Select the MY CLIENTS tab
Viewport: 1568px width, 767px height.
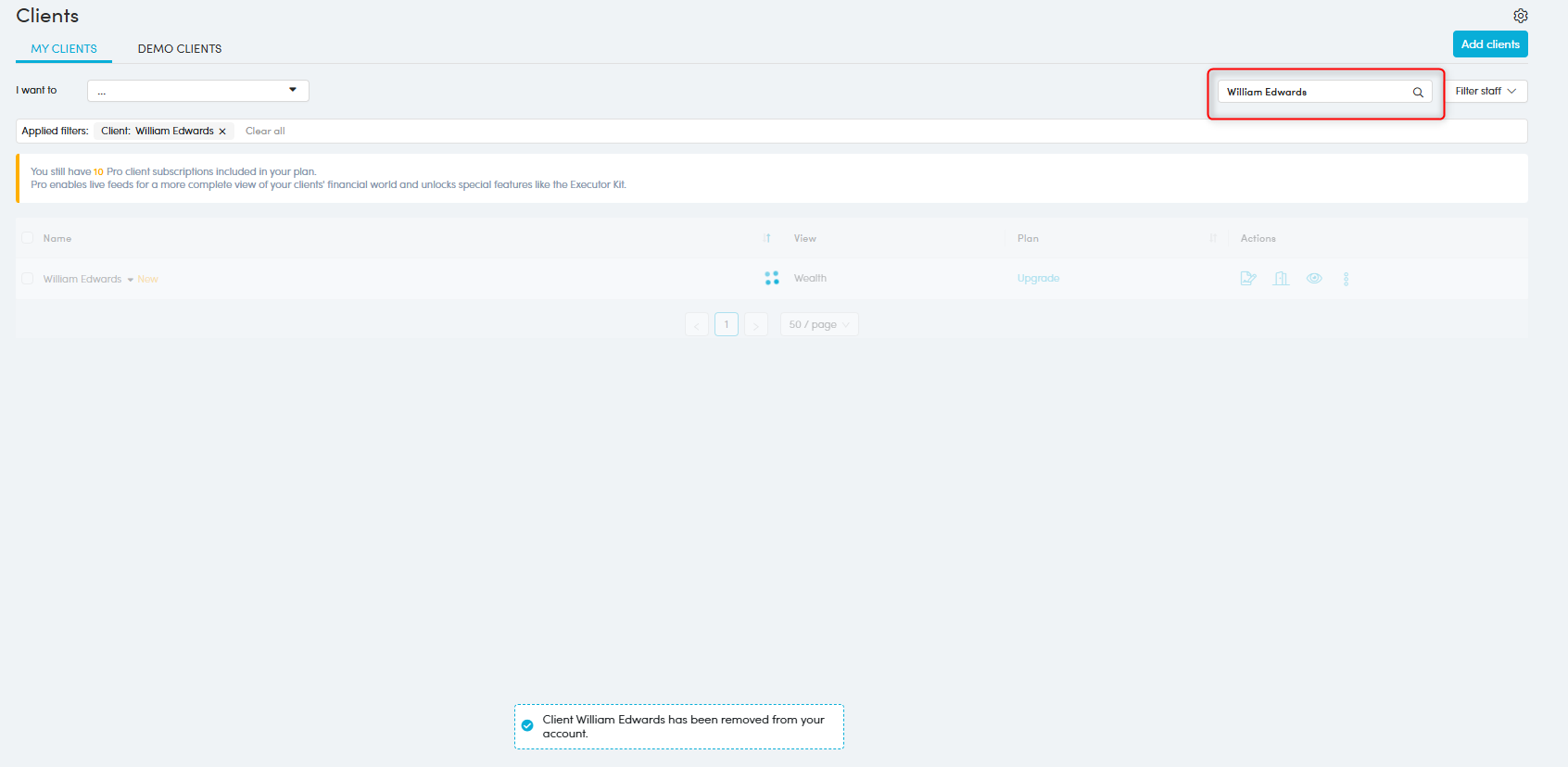64,49
